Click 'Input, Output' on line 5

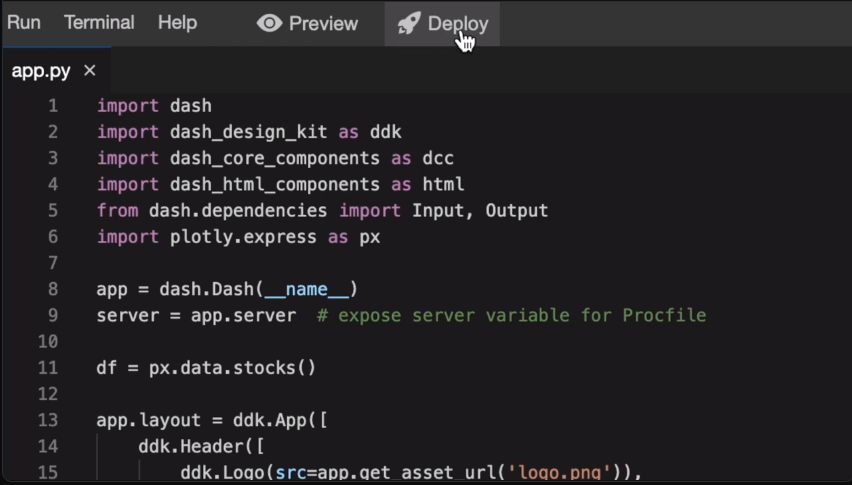(x=480, y=210)
